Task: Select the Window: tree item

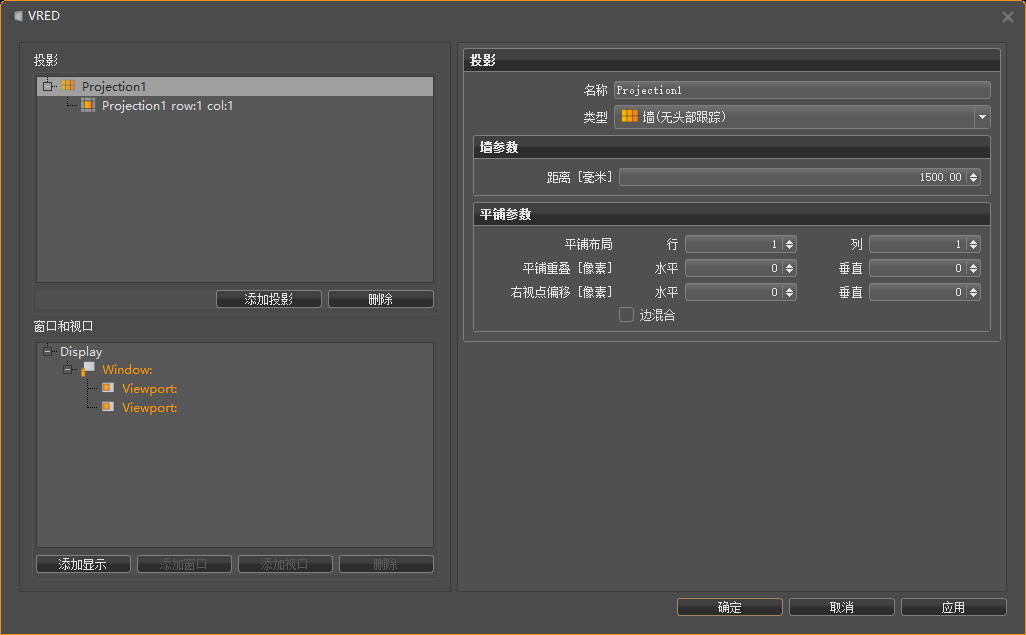Action: (127, 370)
